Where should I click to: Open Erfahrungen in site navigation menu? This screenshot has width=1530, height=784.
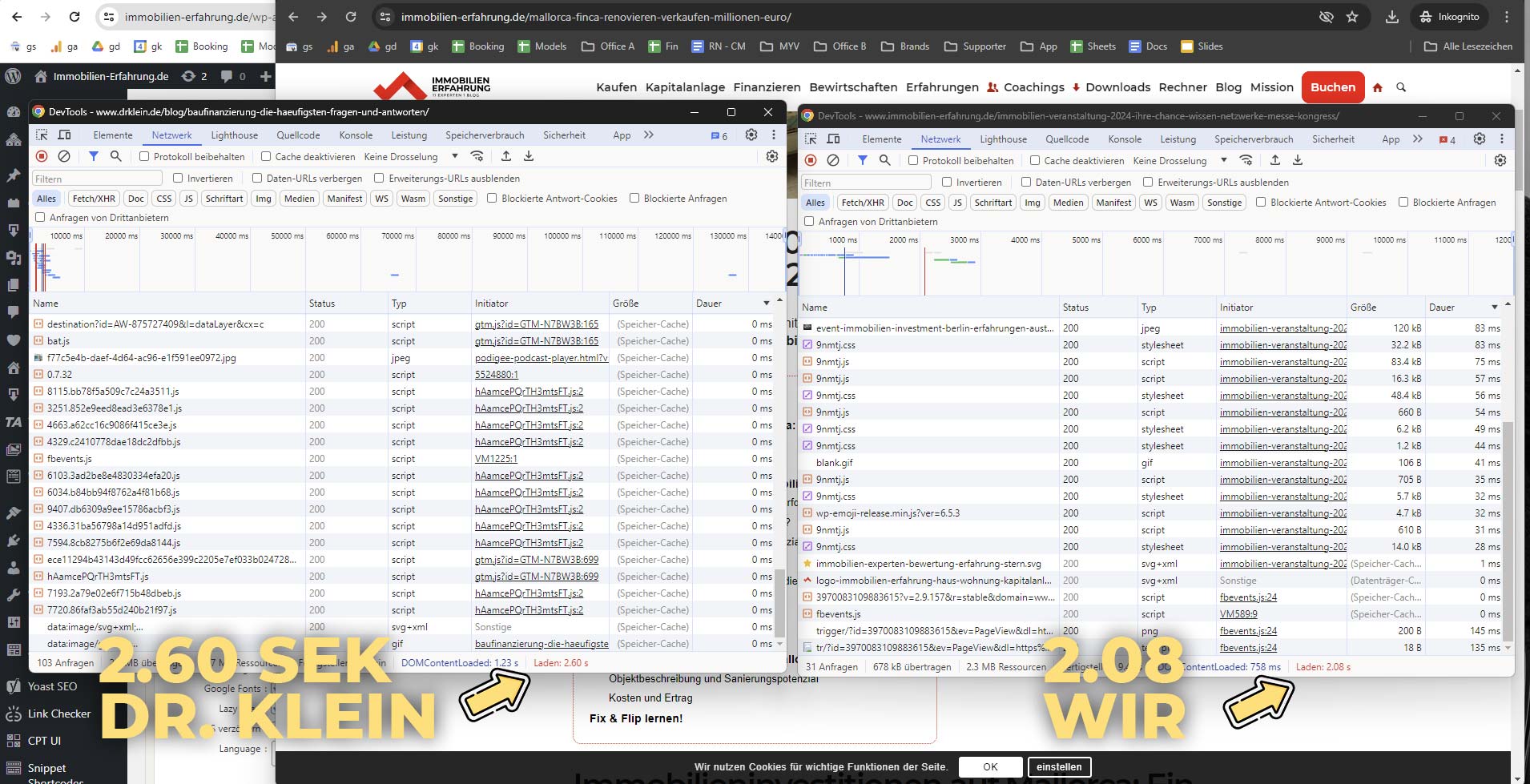pyautogui.click(x=942, y=87)
